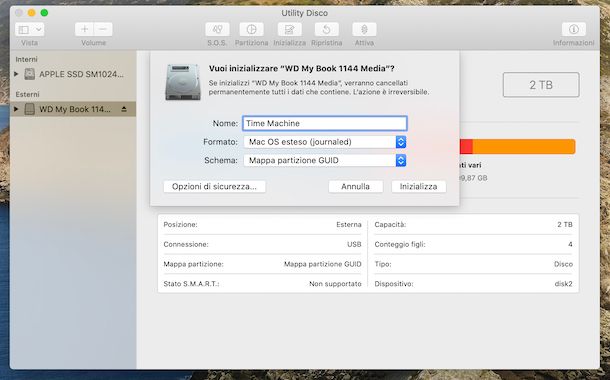Confirm with the Inizializza dialog button
Screen dimensions: 610x380
(419, 187)
